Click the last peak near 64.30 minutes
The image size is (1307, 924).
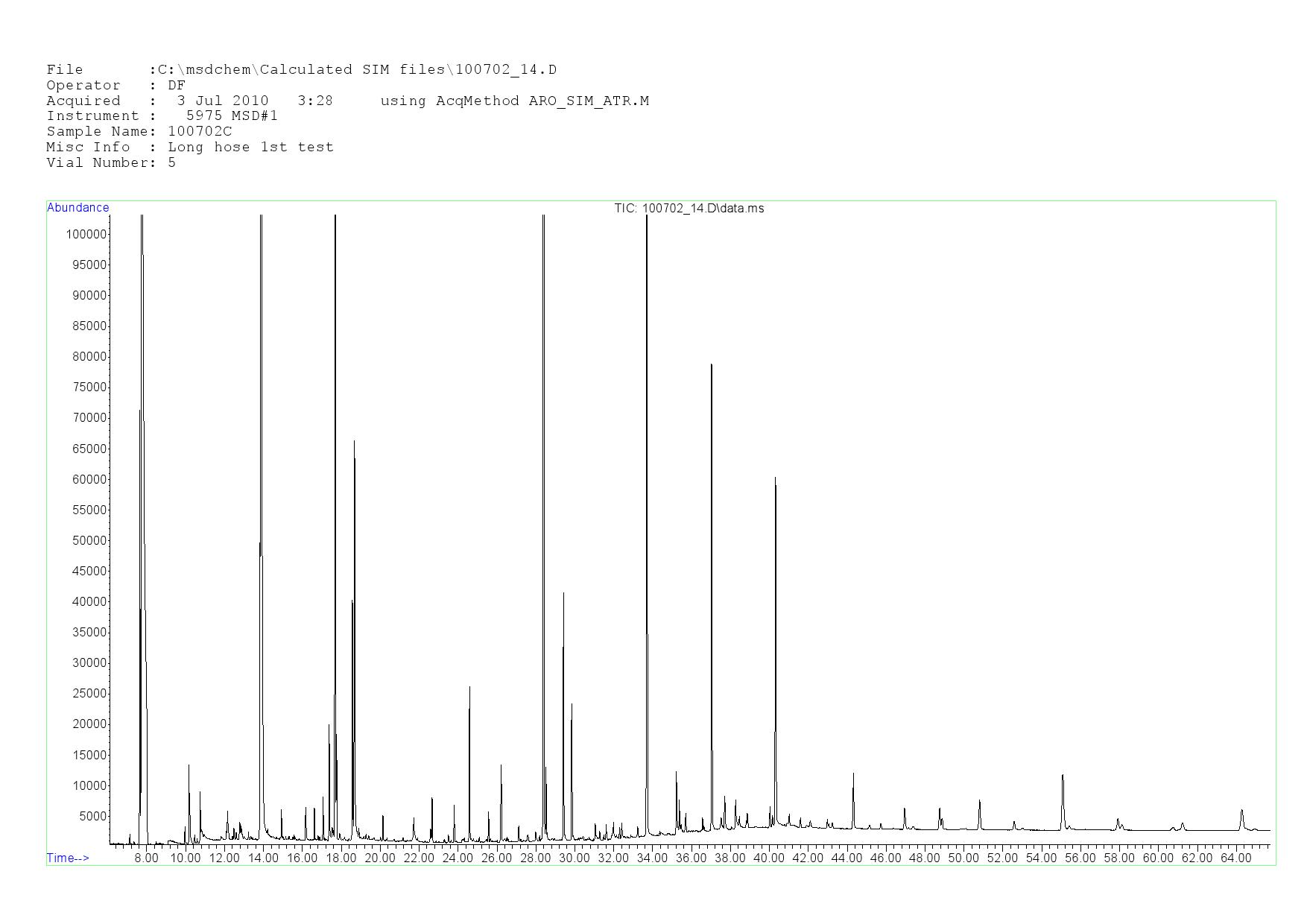(1241, 811)
